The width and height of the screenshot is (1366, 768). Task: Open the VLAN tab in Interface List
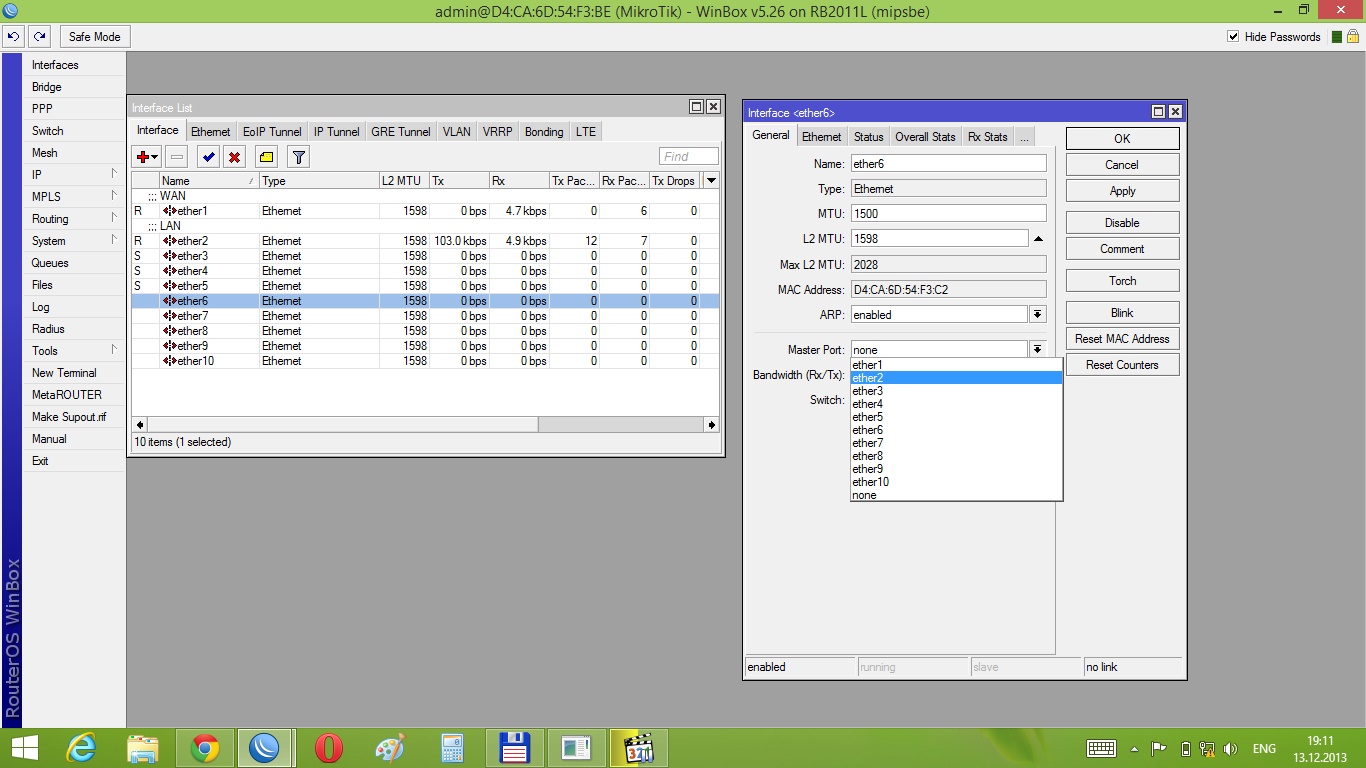(456, 132)
